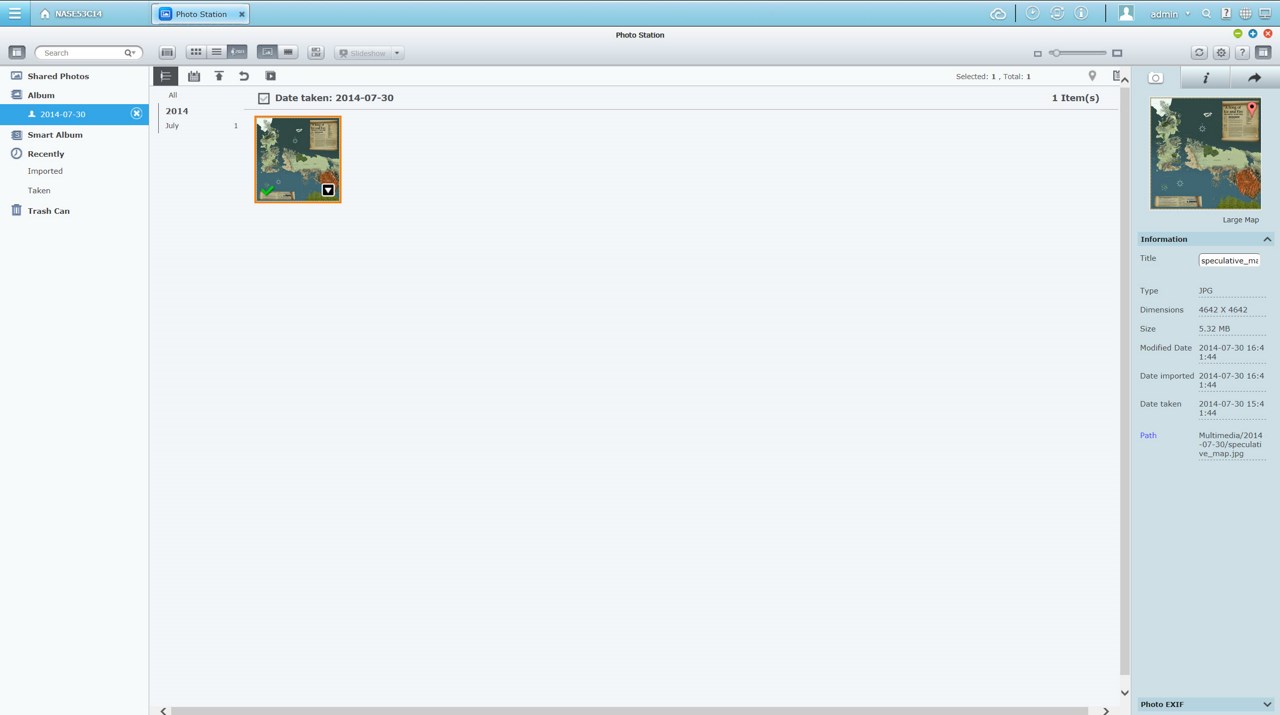Open the desktop preferences monitor icon

click(1265, 14)
